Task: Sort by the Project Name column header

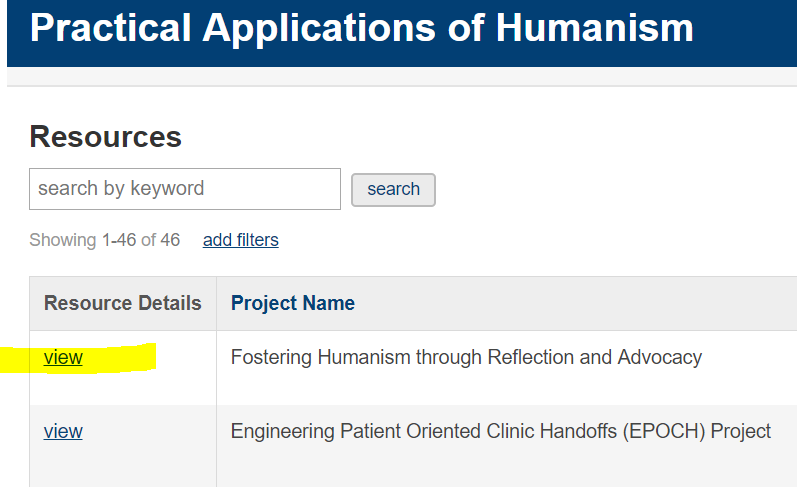Action: click(x=293, y=303)
